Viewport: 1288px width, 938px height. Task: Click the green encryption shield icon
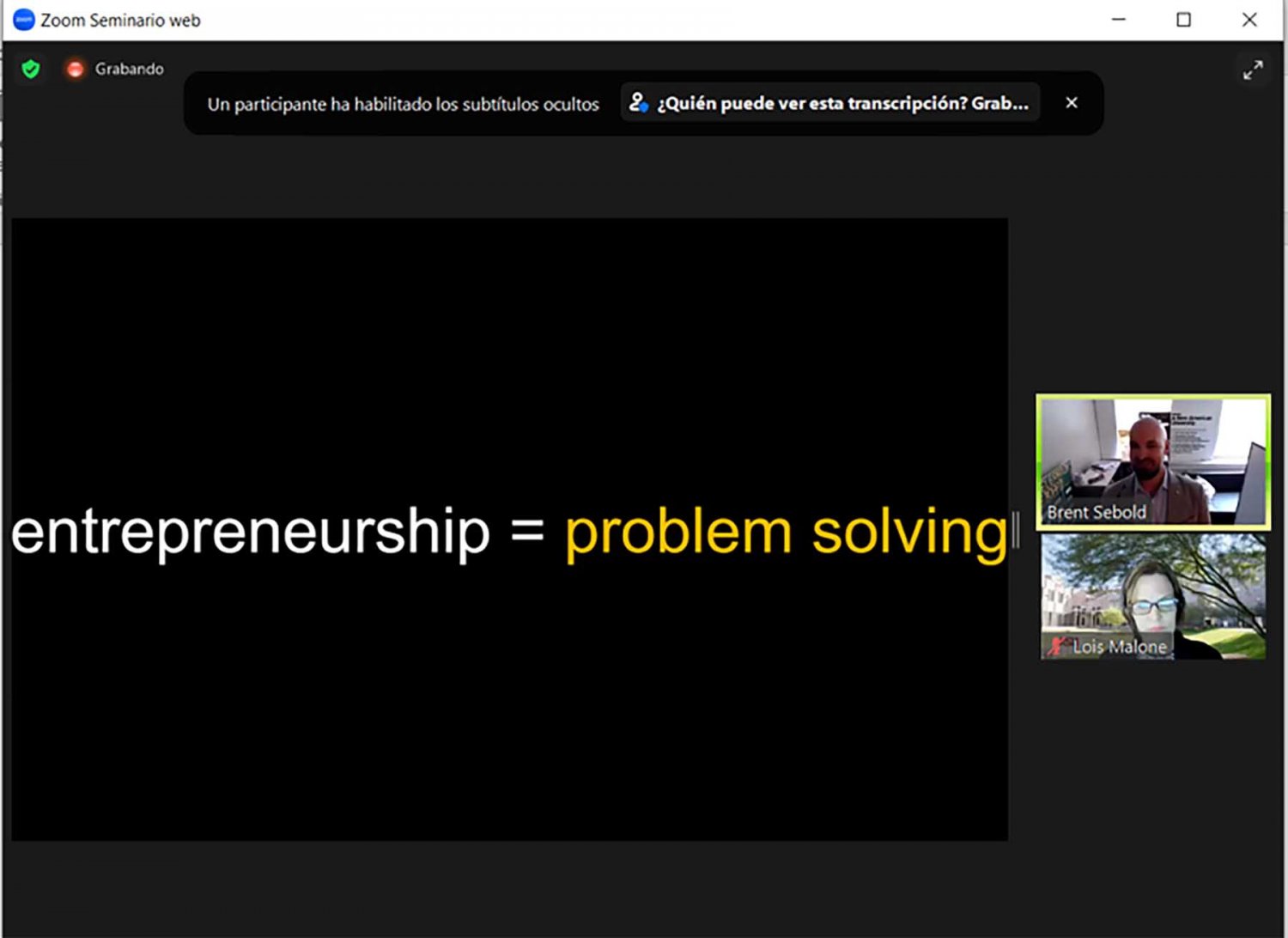[x=31, y=69]
